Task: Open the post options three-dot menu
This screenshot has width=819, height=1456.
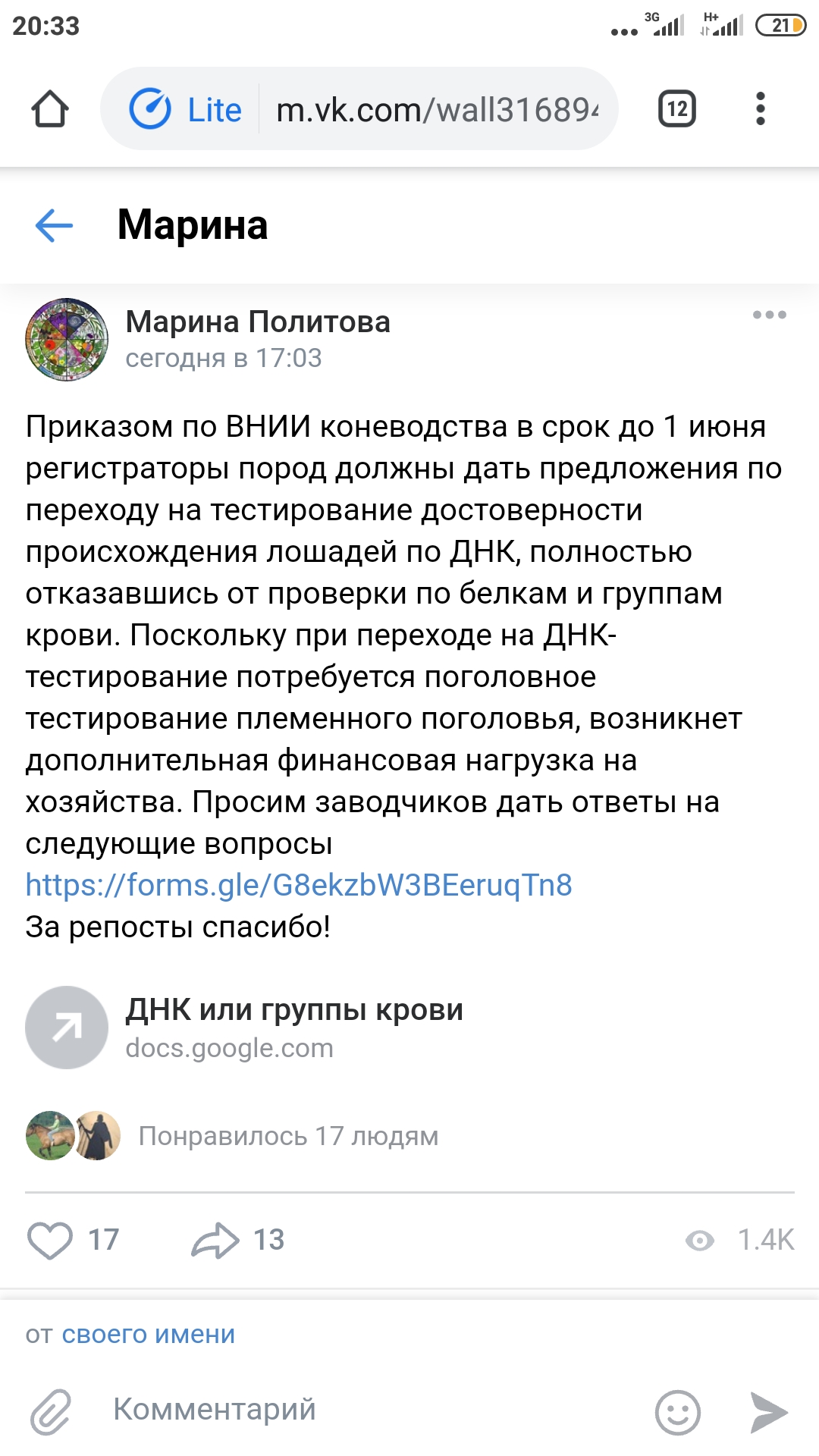Action: 769,315
